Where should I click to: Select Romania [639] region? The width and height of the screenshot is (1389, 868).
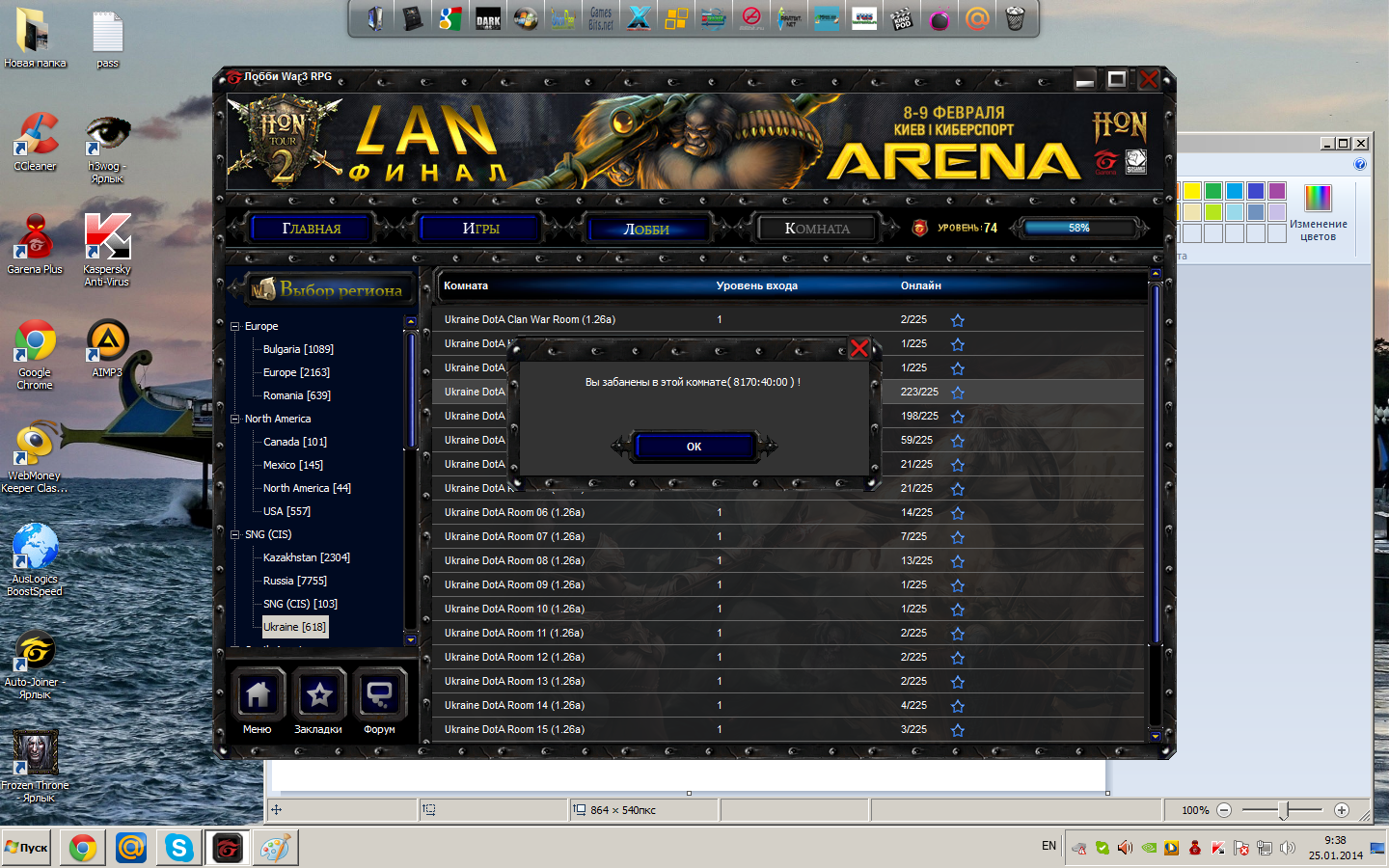click(296, 395)
